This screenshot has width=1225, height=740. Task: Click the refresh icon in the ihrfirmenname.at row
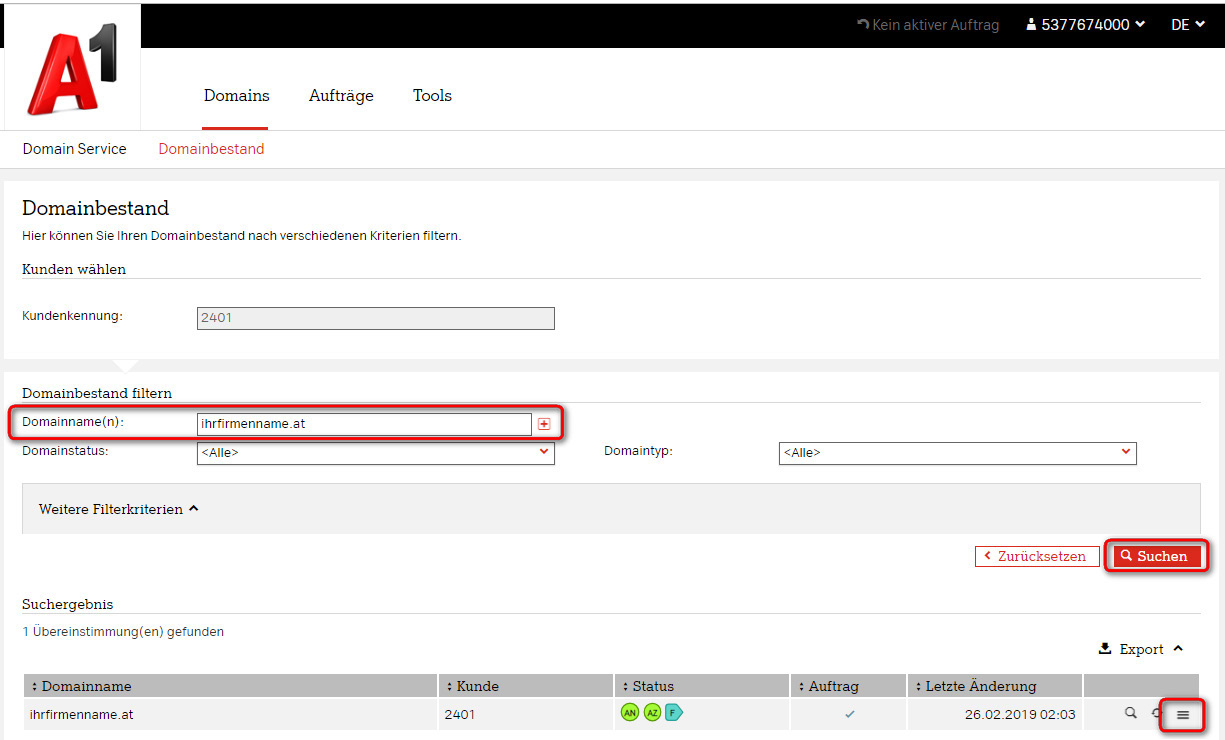tap(1156, 713)
